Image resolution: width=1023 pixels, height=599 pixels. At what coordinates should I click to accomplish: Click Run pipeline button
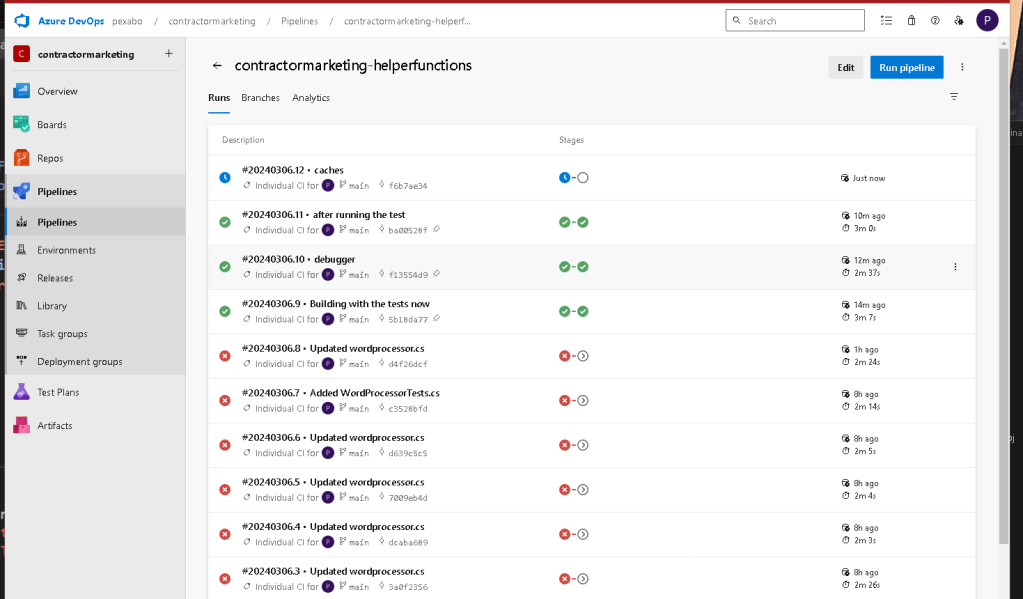[906, 67]
